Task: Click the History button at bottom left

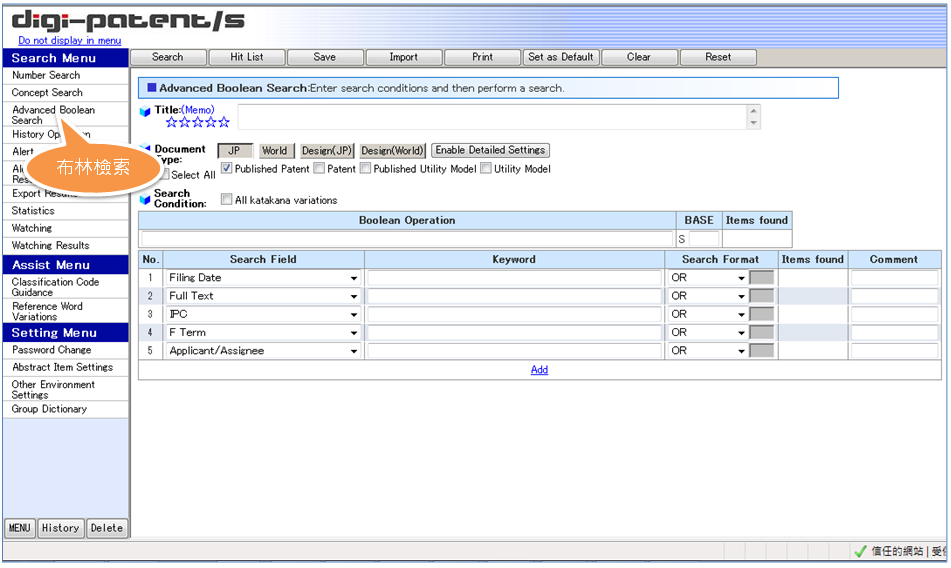Action: click(x=61, y=528)
